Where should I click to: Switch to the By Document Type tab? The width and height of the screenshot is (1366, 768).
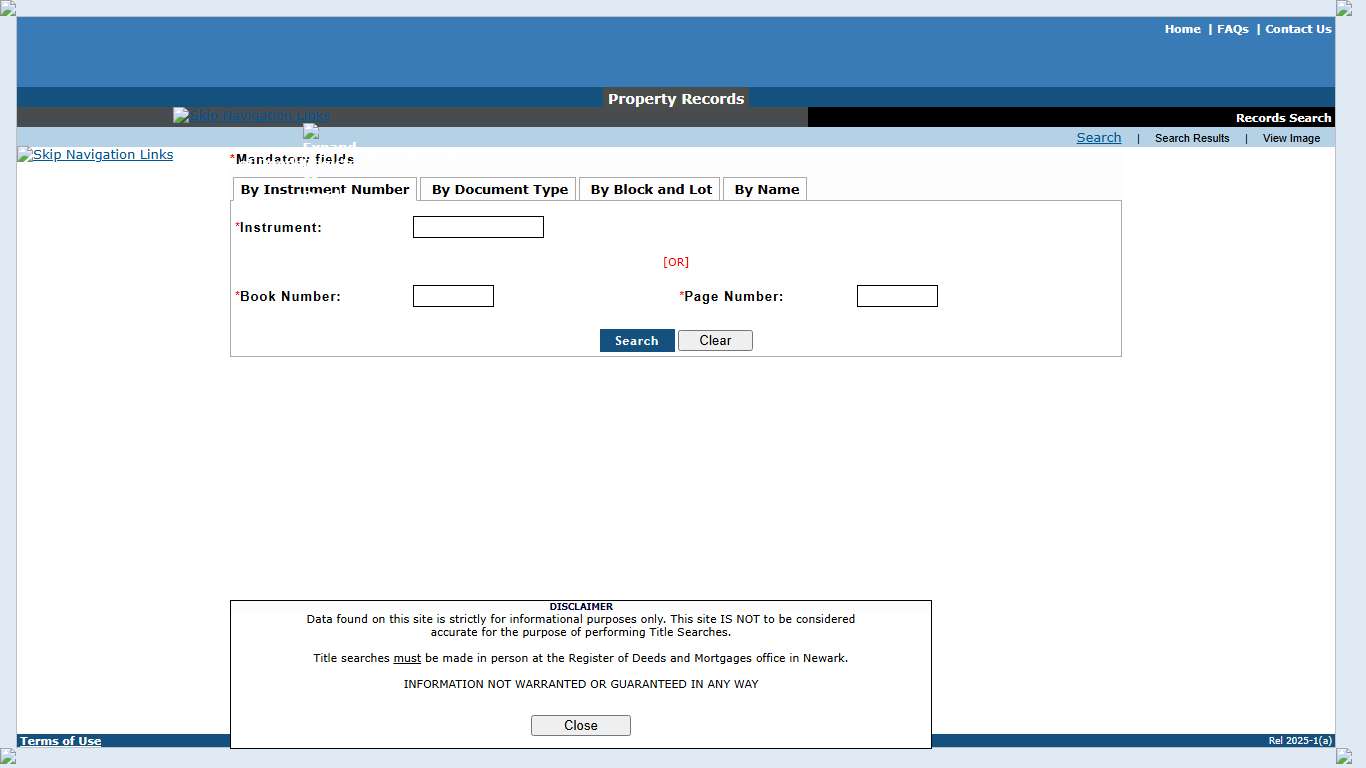pos(498,189)
